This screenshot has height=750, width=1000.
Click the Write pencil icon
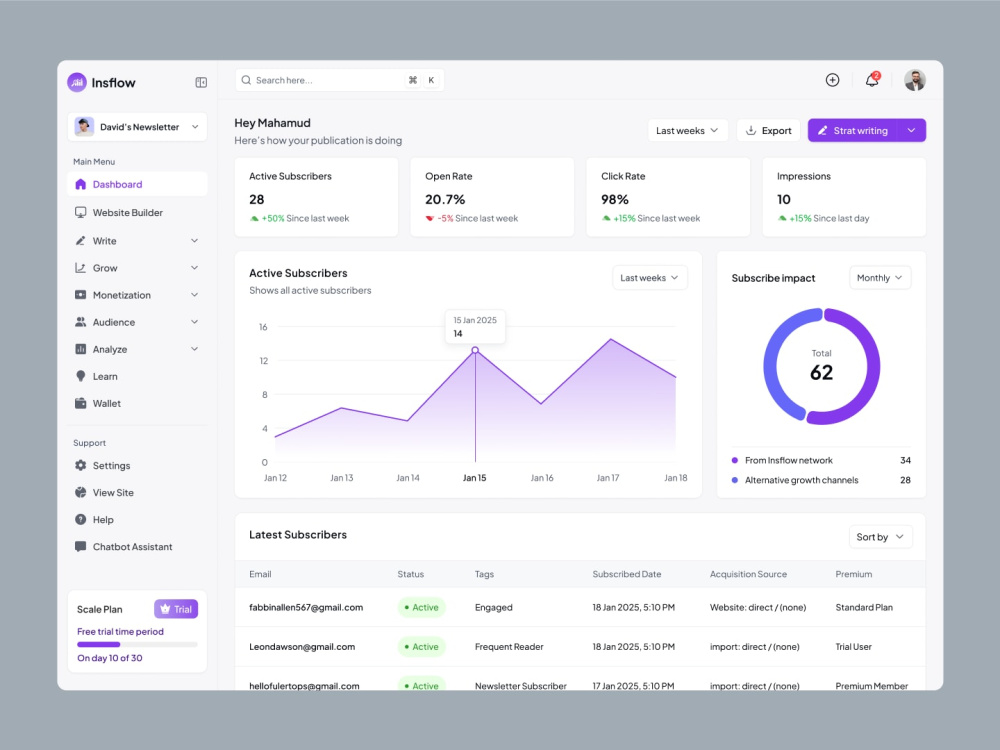[80, 240]
